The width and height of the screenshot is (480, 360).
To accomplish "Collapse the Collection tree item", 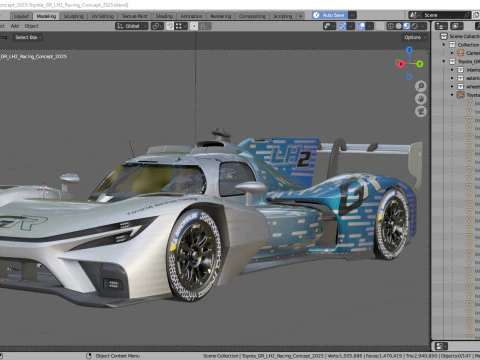I will coord(444,45).
